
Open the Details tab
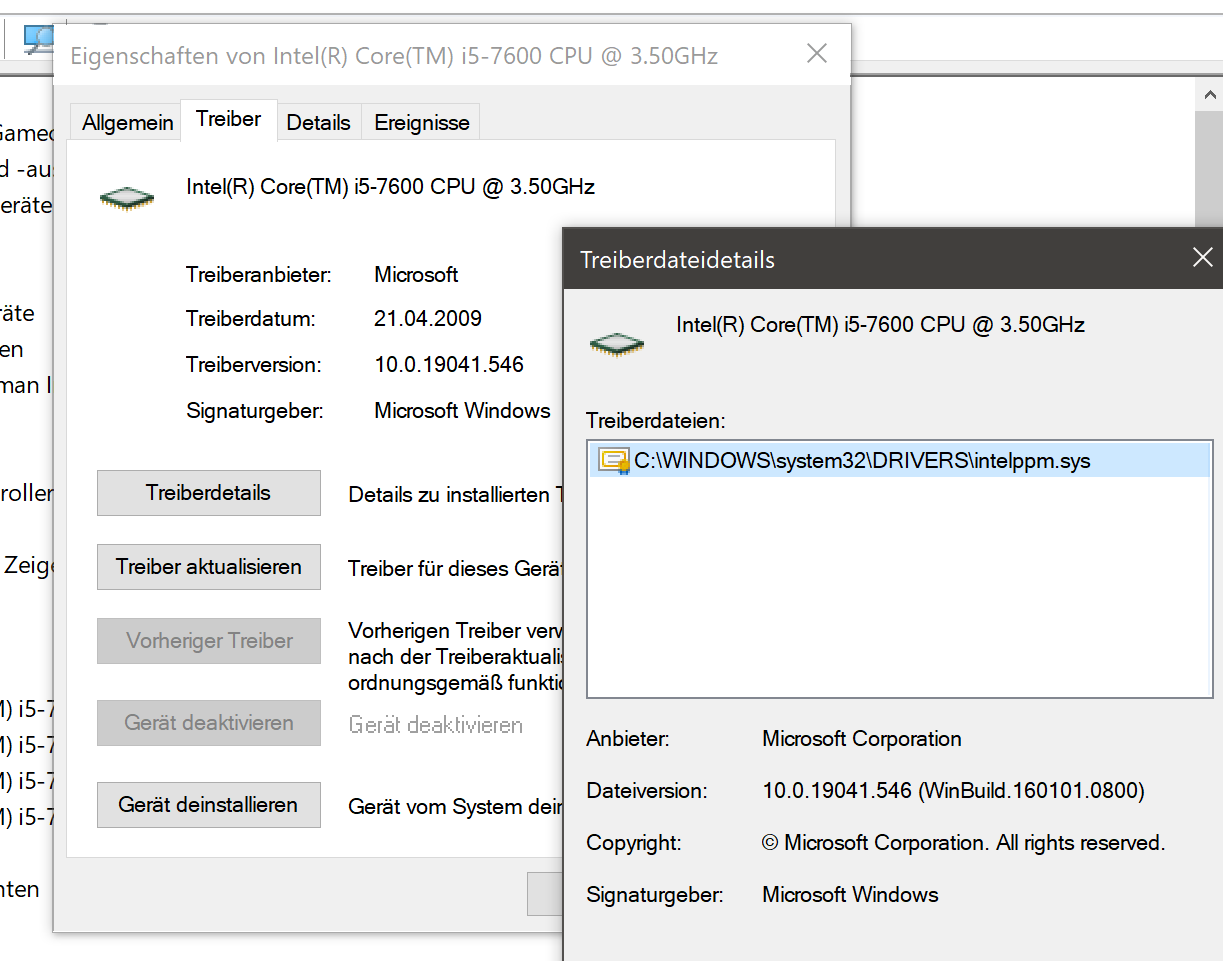[x=319, y=122]
